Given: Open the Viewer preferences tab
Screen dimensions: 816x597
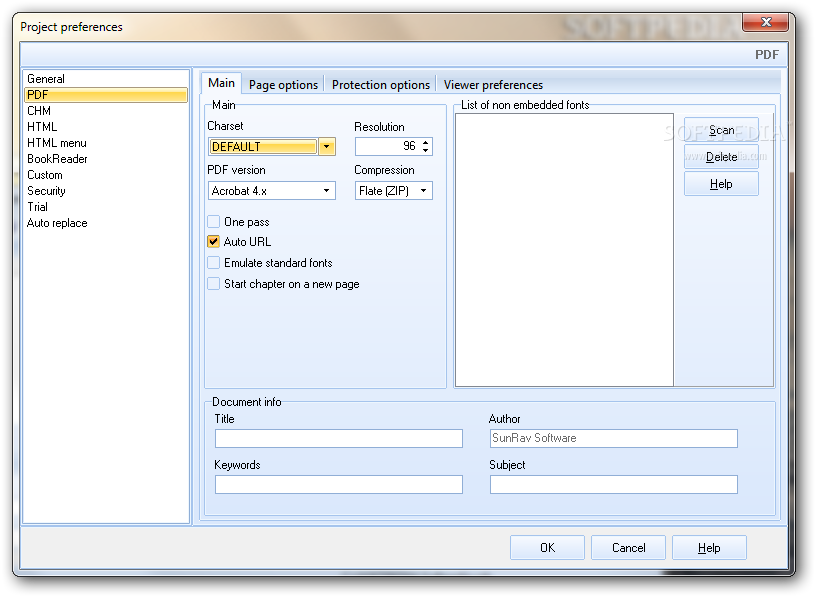Looking at the screenshot, I should (493, 85).
